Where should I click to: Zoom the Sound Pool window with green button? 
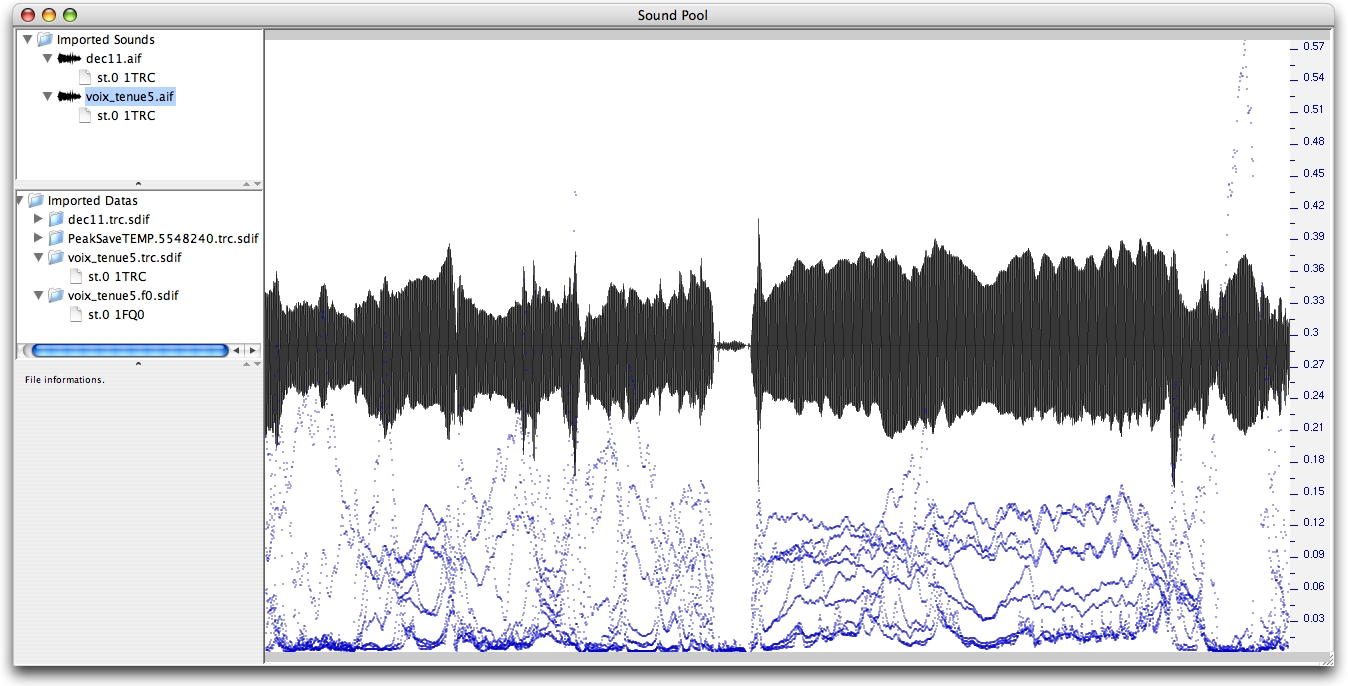[69, 15]
